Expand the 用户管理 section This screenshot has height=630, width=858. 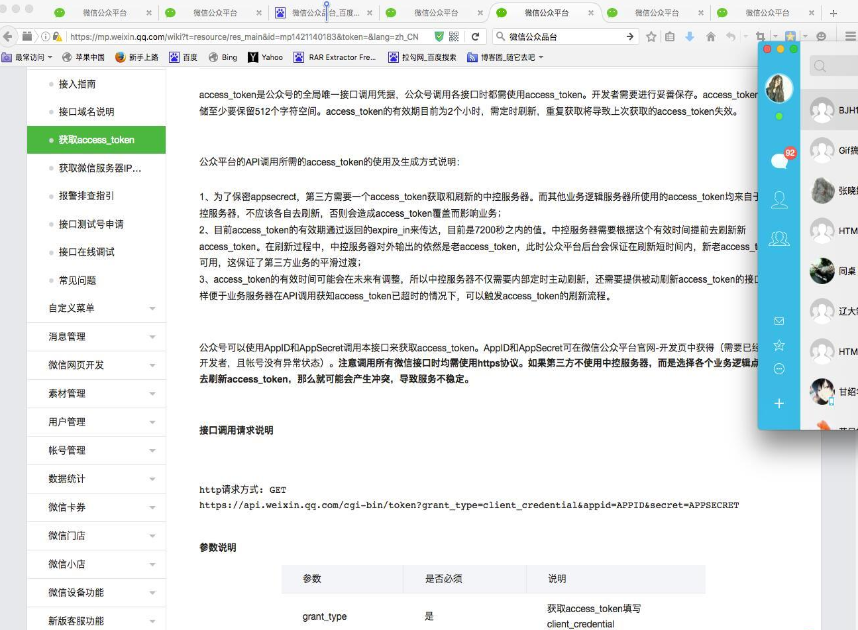(x=96, y=422)
